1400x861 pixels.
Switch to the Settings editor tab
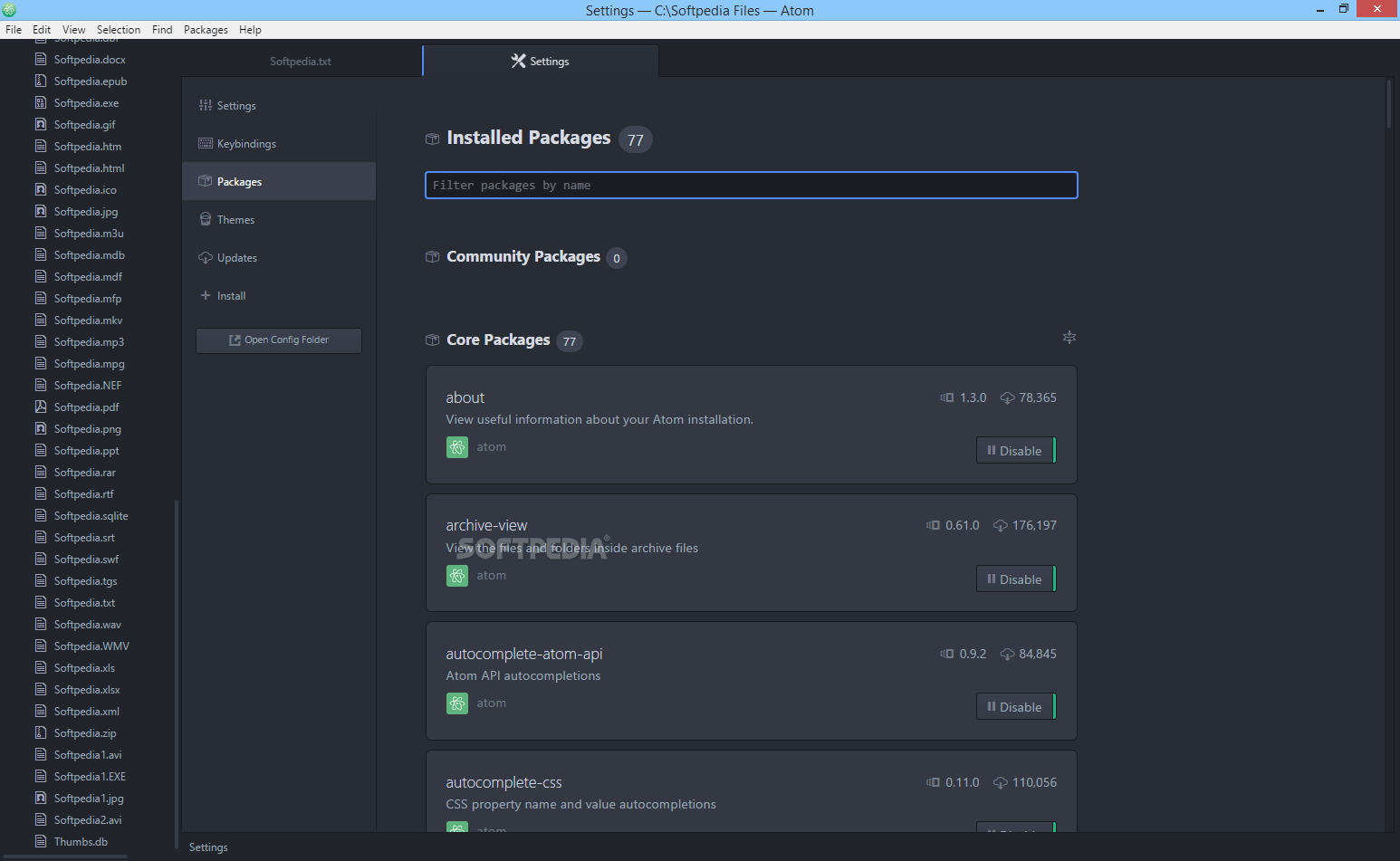point(541,62)
